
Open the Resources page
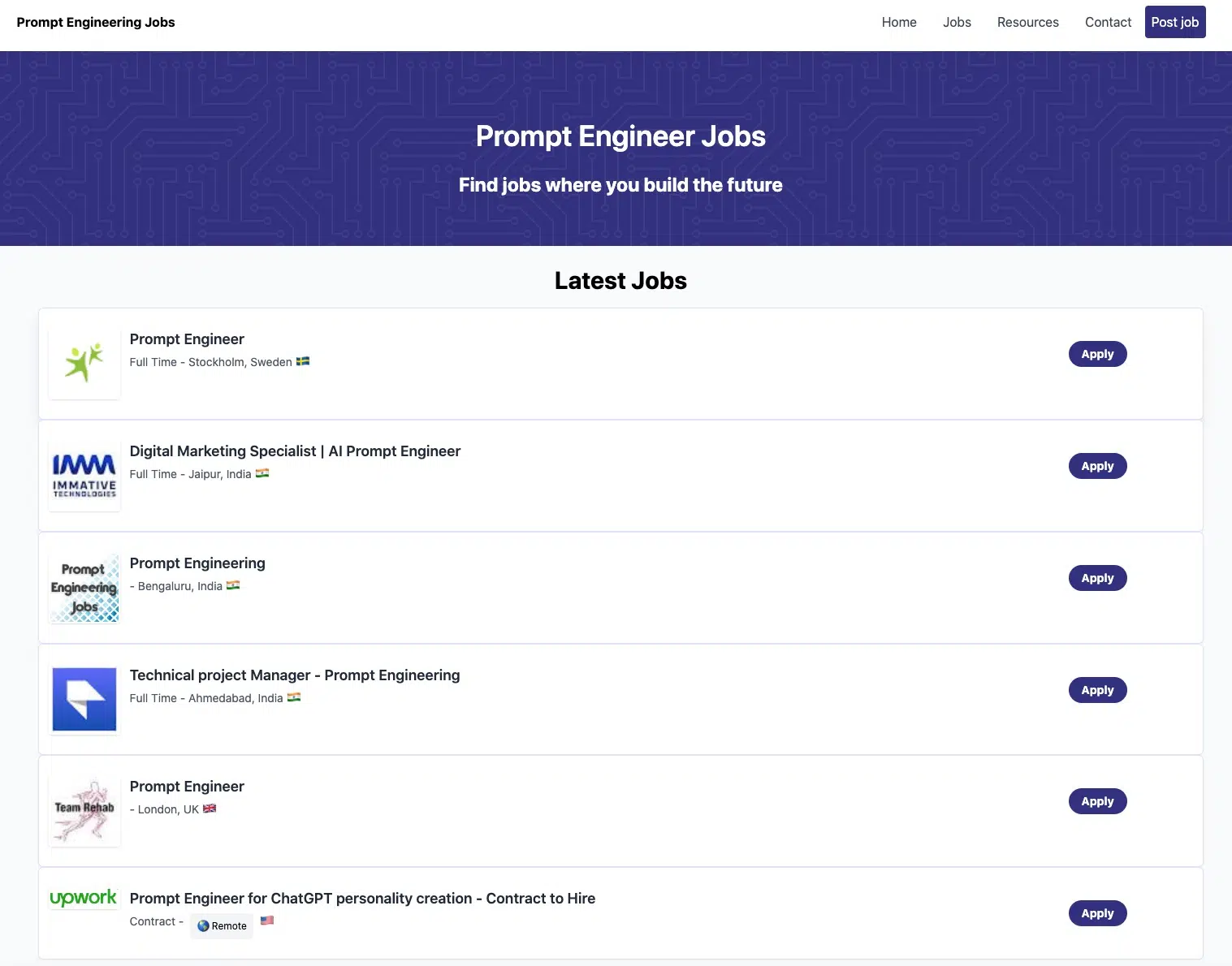[x=1027, y=22]
